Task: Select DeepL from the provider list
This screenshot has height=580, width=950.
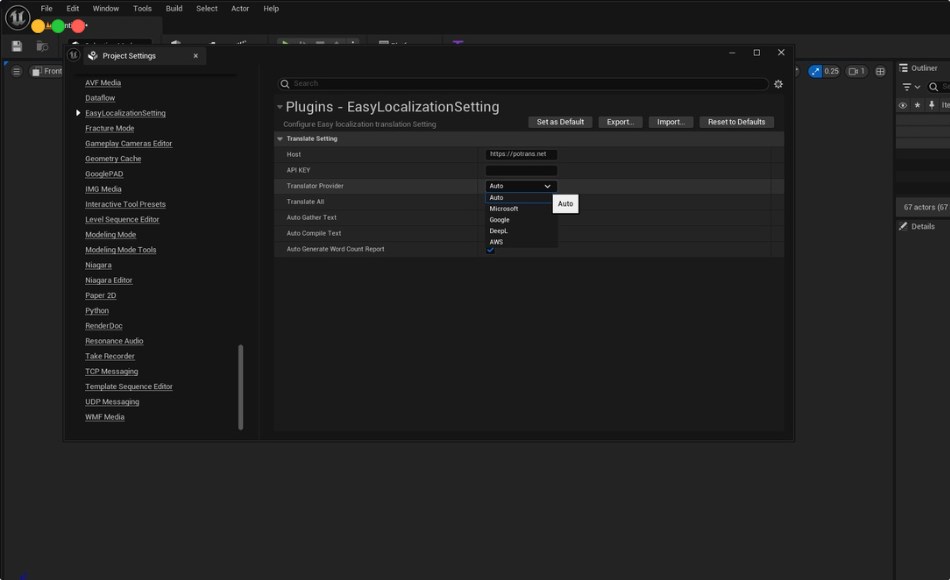Action: pyautogui.click(x=499, y=231)
